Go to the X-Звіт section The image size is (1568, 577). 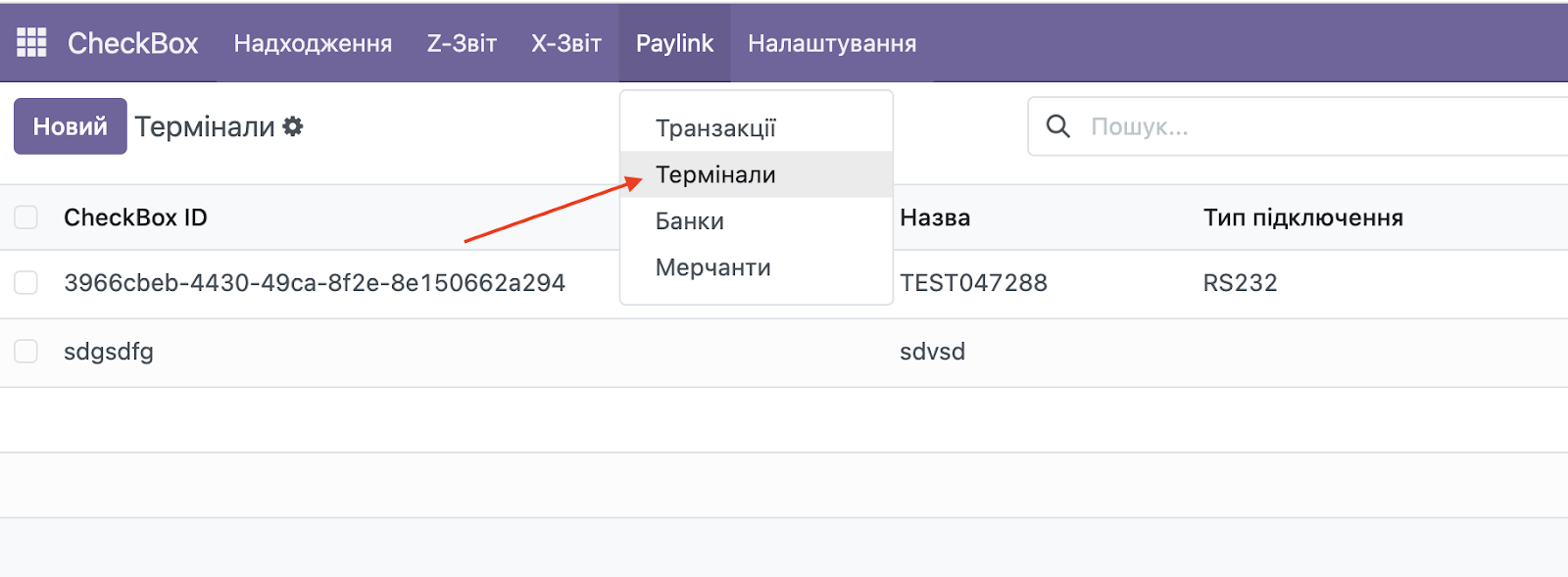[565, 43]
